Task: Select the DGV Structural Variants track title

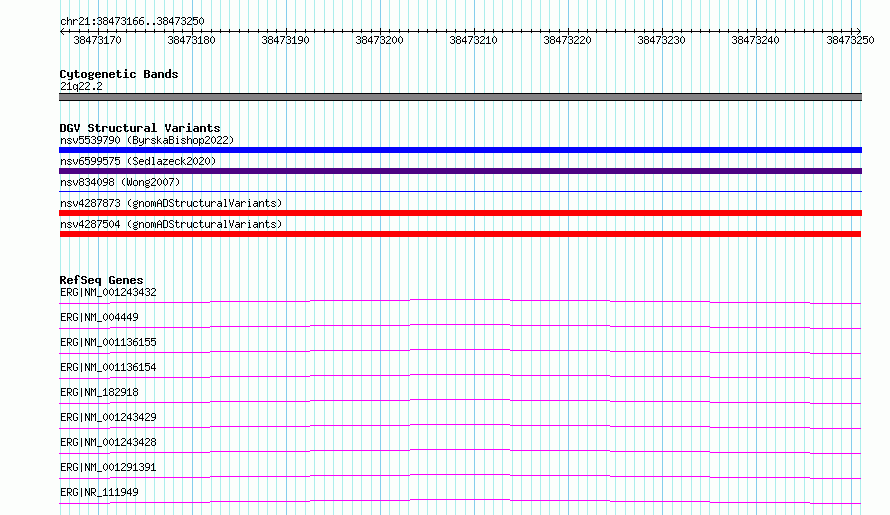Action: 140,128
